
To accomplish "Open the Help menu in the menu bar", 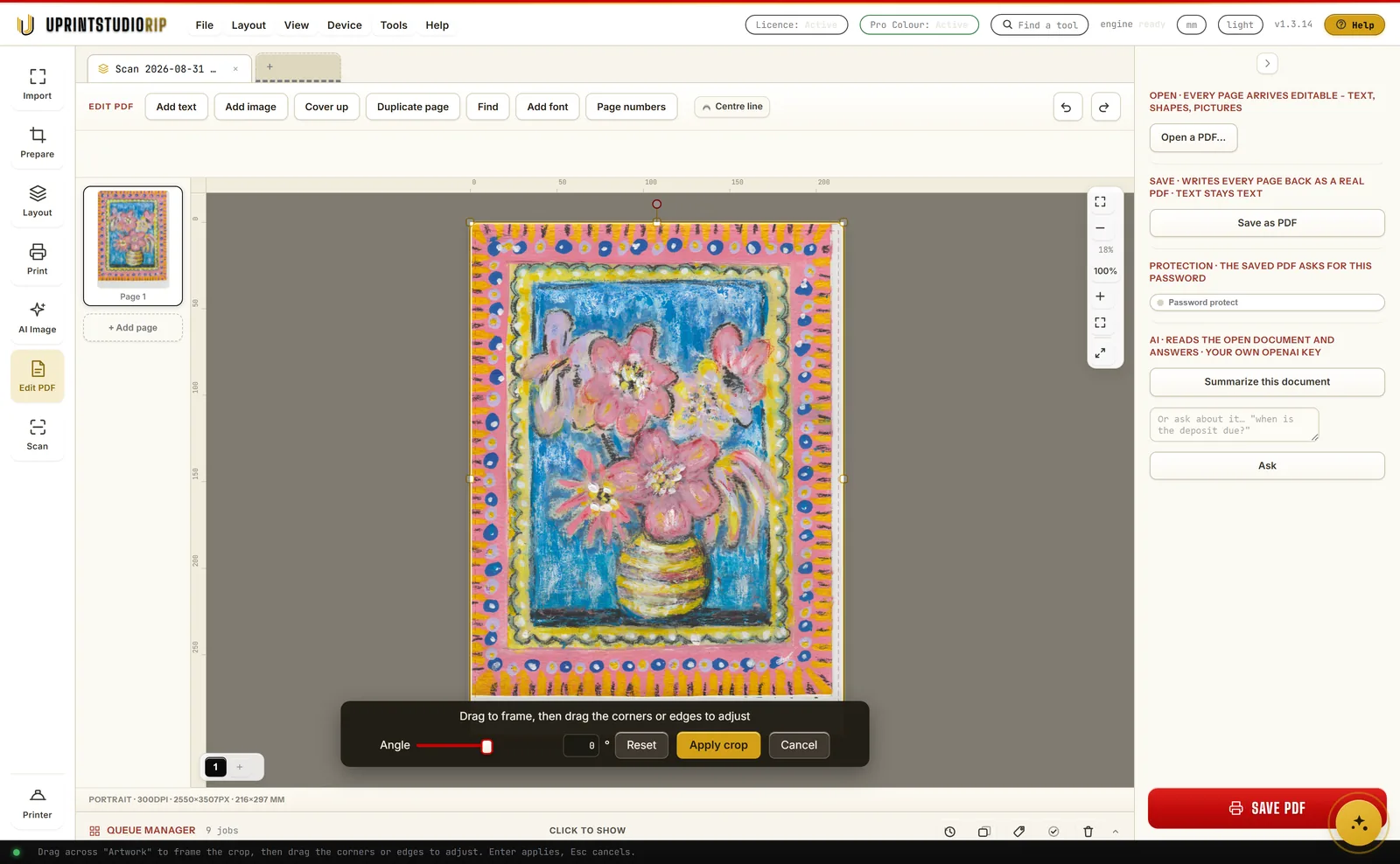I will (437, 25).
